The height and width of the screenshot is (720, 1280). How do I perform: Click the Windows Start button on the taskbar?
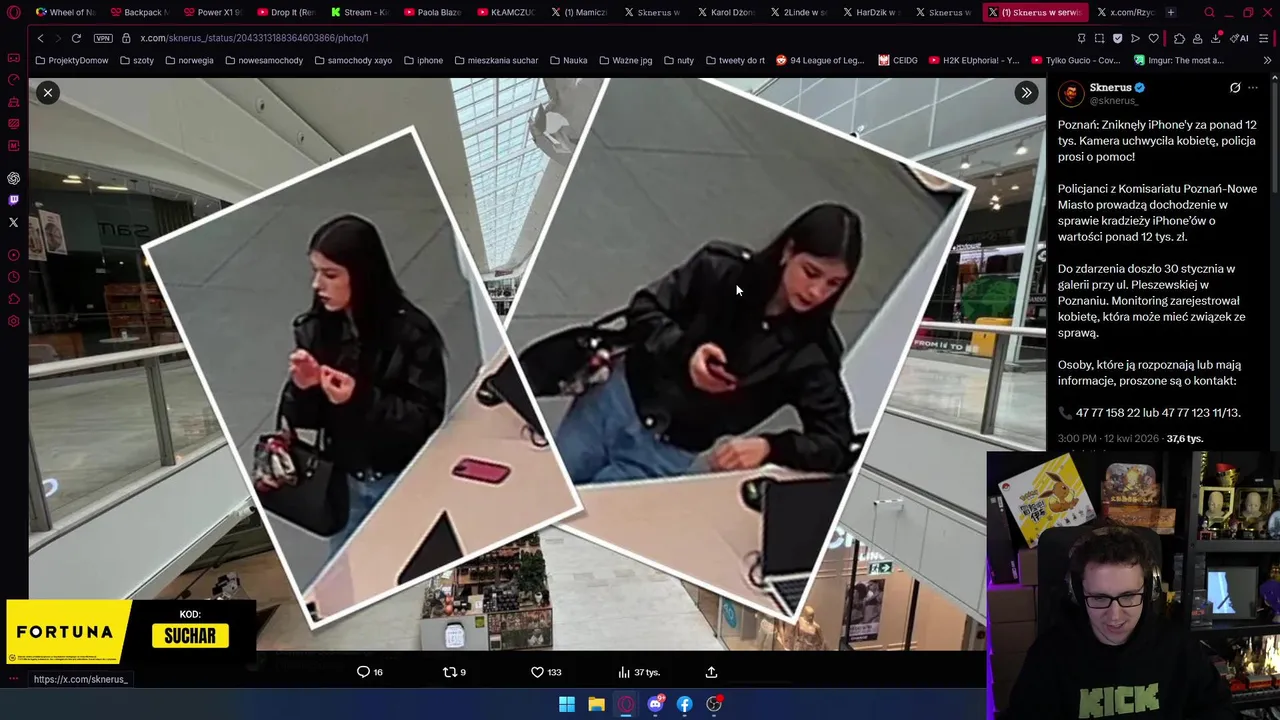pos(567,704)
